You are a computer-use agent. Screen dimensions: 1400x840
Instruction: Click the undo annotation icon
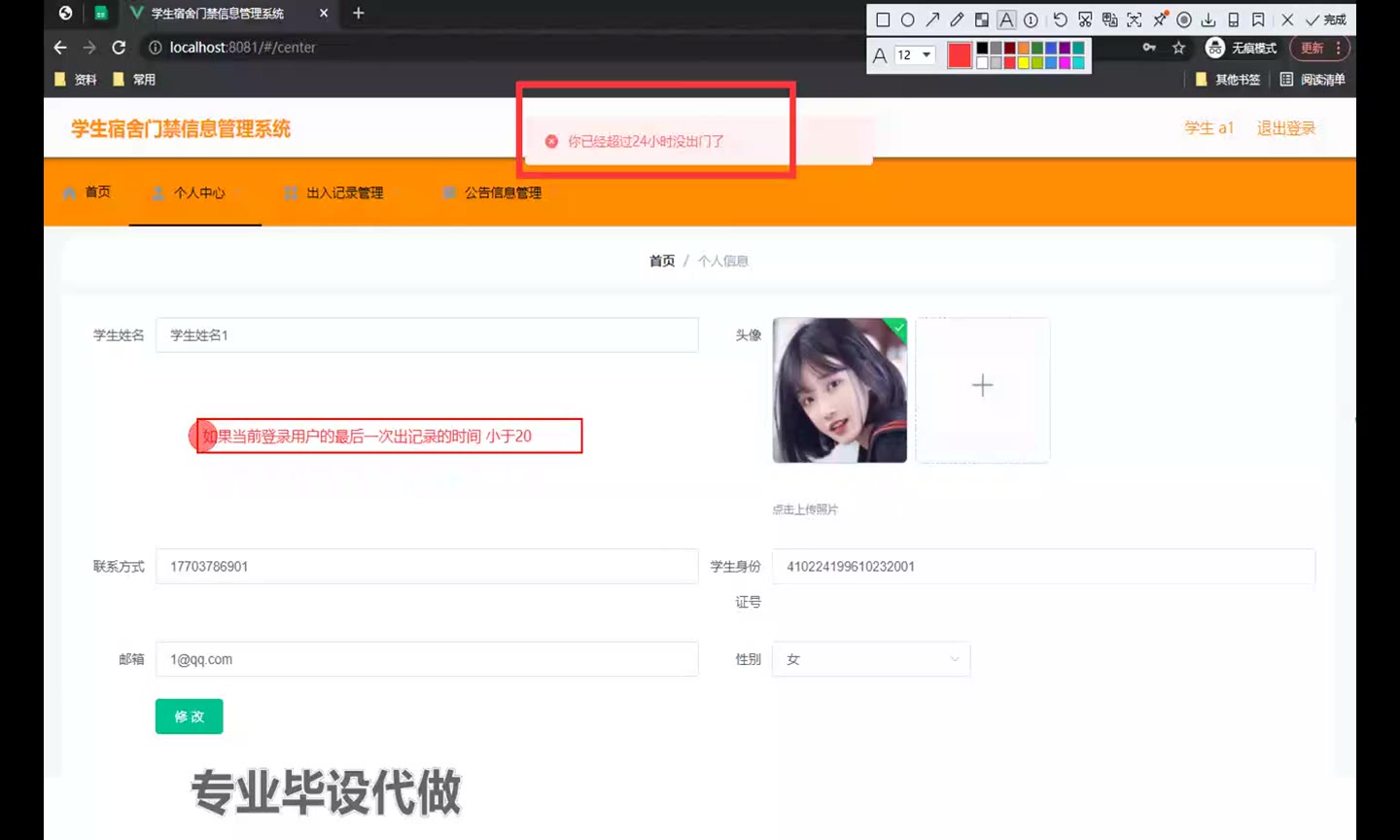click(x=1060, y=19)
